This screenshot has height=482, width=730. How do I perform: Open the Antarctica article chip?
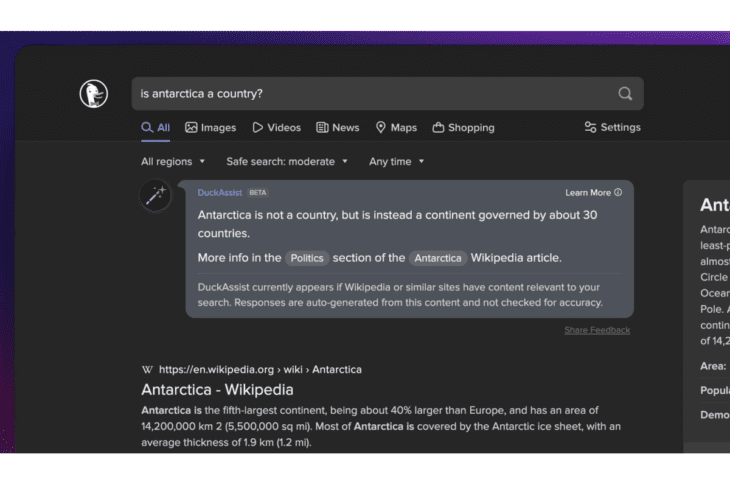(438, 258)
